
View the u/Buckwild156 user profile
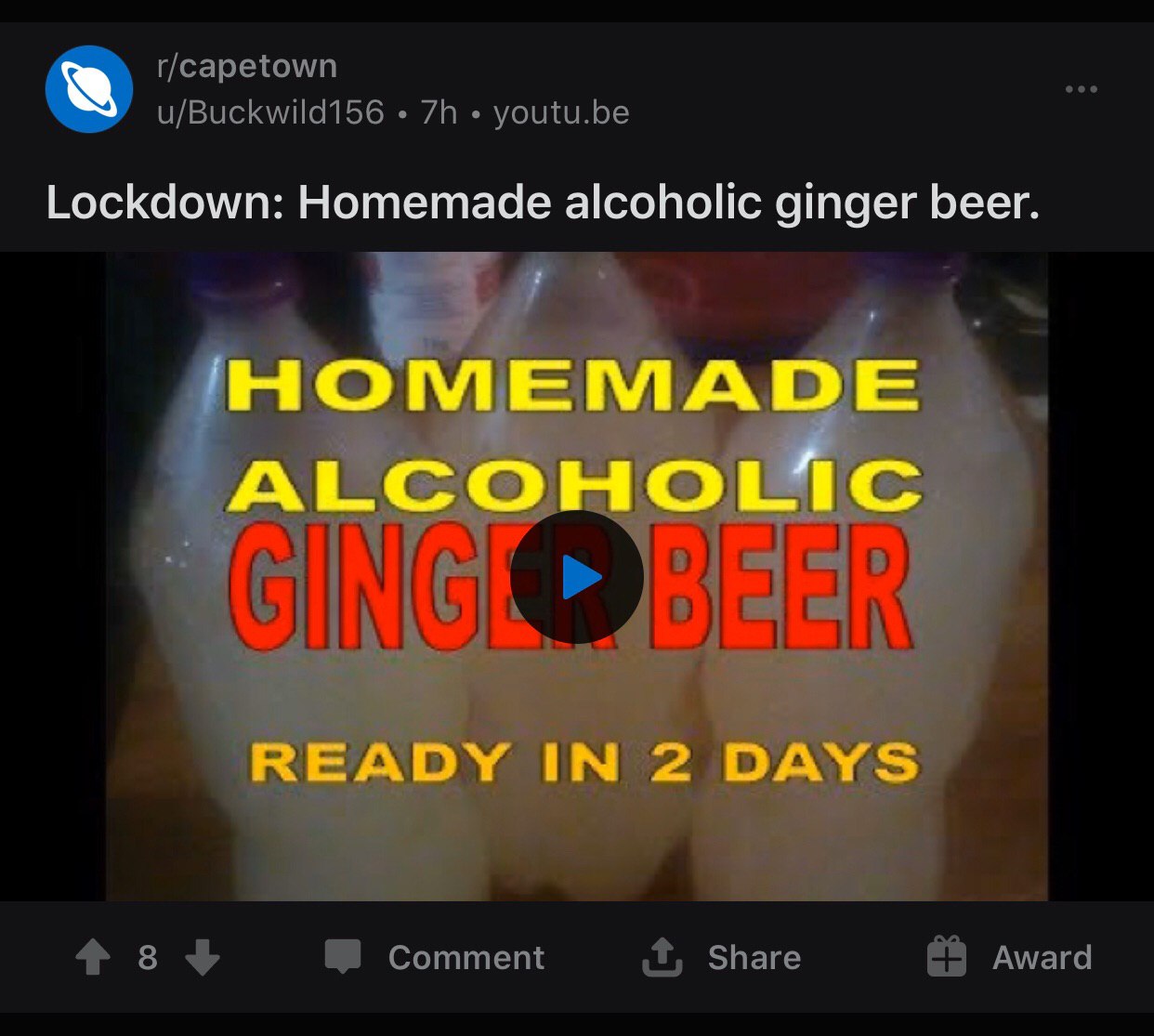[270, 112]
